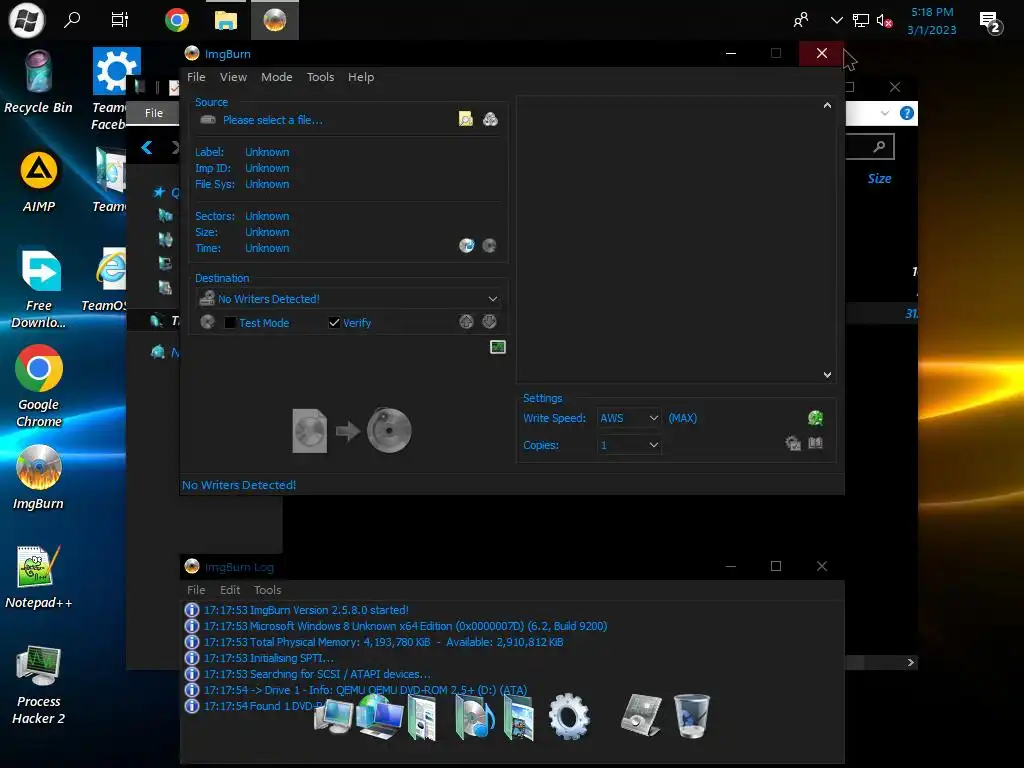Open the ImgBurn desktop shortcut

[39, 478]
